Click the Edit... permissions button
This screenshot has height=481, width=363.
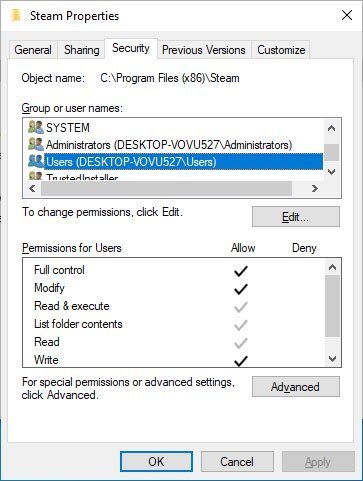click(296, 217)
